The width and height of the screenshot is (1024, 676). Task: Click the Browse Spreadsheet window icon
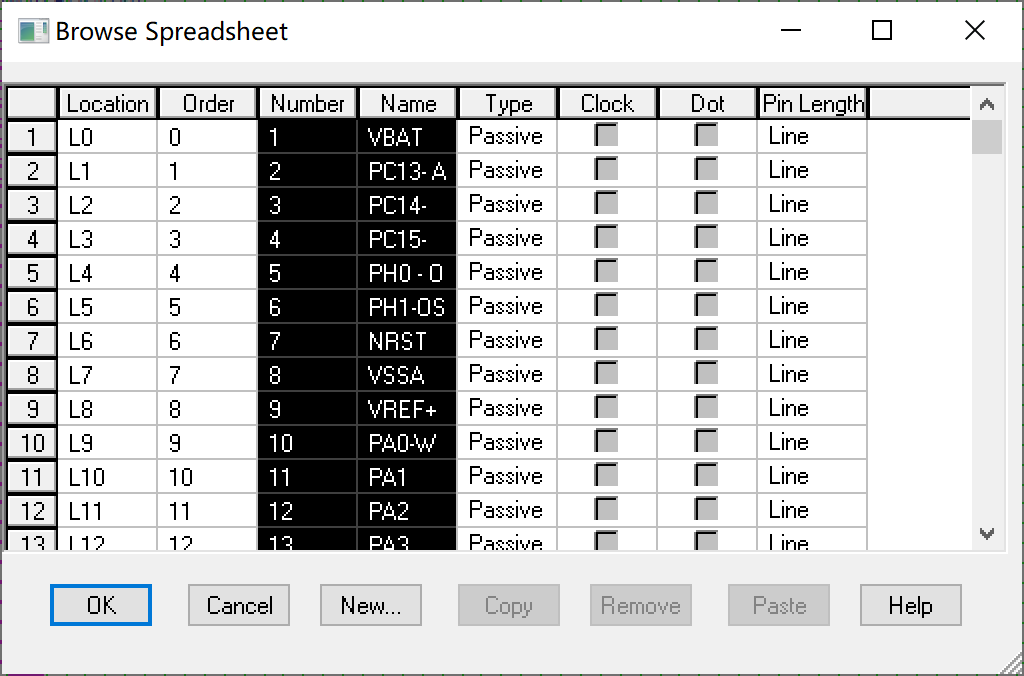tap(33, 31)
